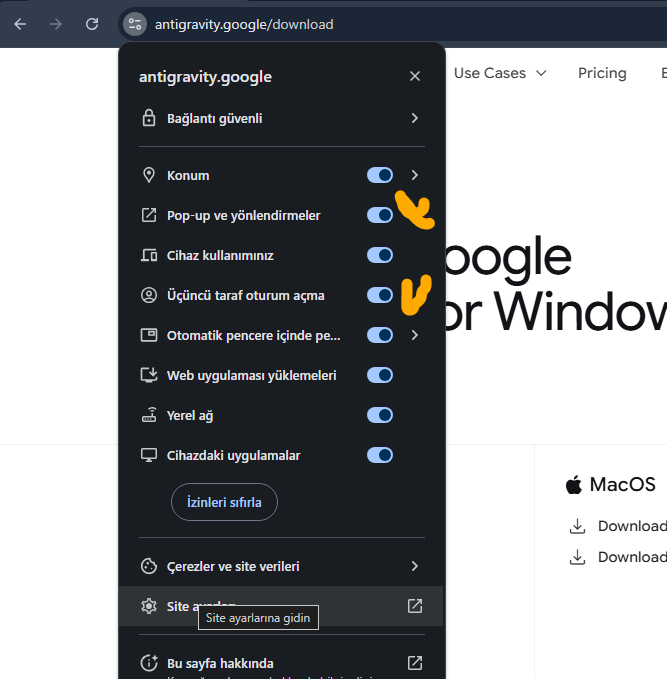Viewport: 667px width, 679px height.
Task: Open Bağlantı güvenli connection details
Action: 282,118
